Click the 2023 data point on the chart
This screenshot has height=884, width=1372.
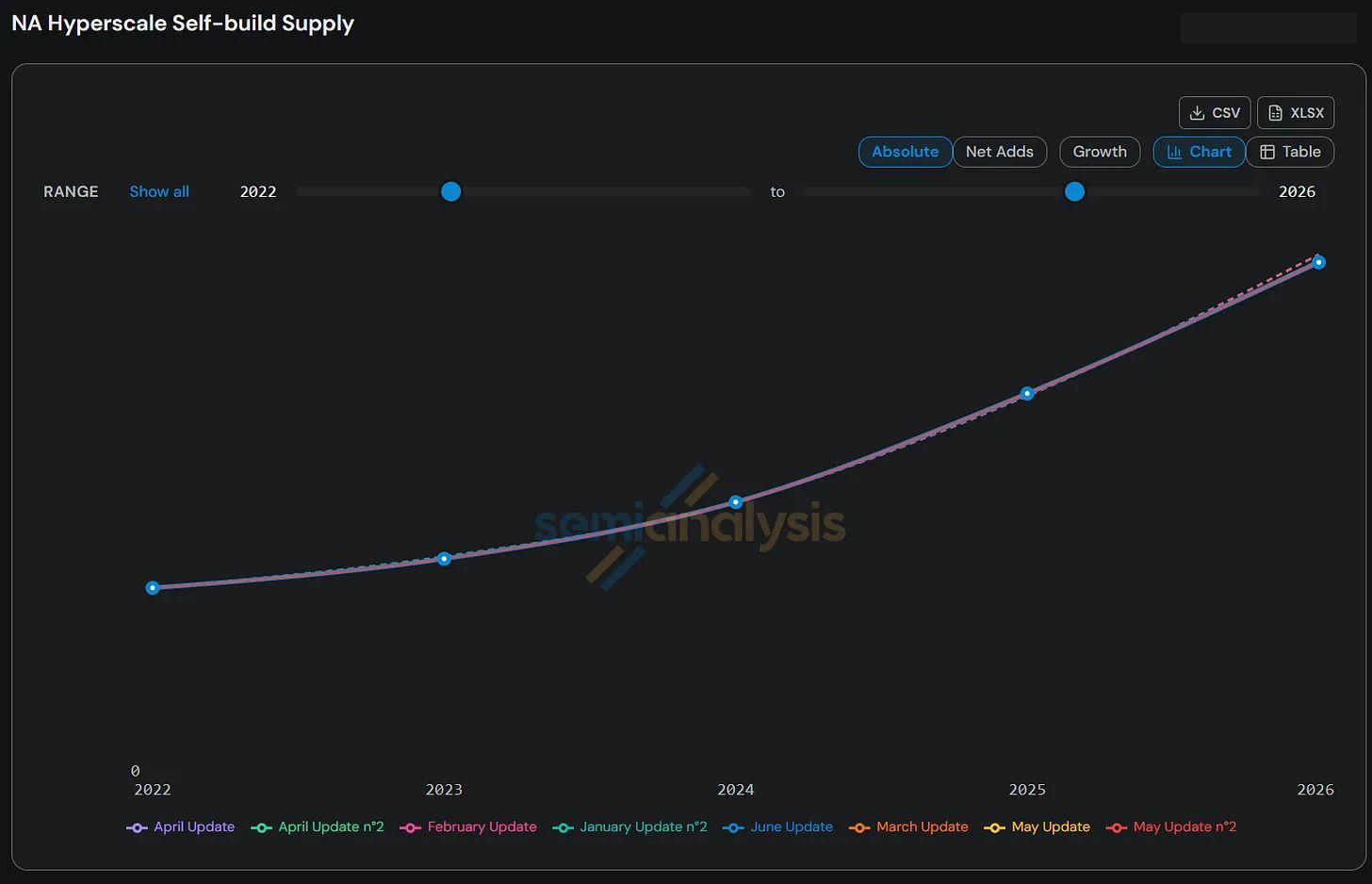click(x=445, y=559)
